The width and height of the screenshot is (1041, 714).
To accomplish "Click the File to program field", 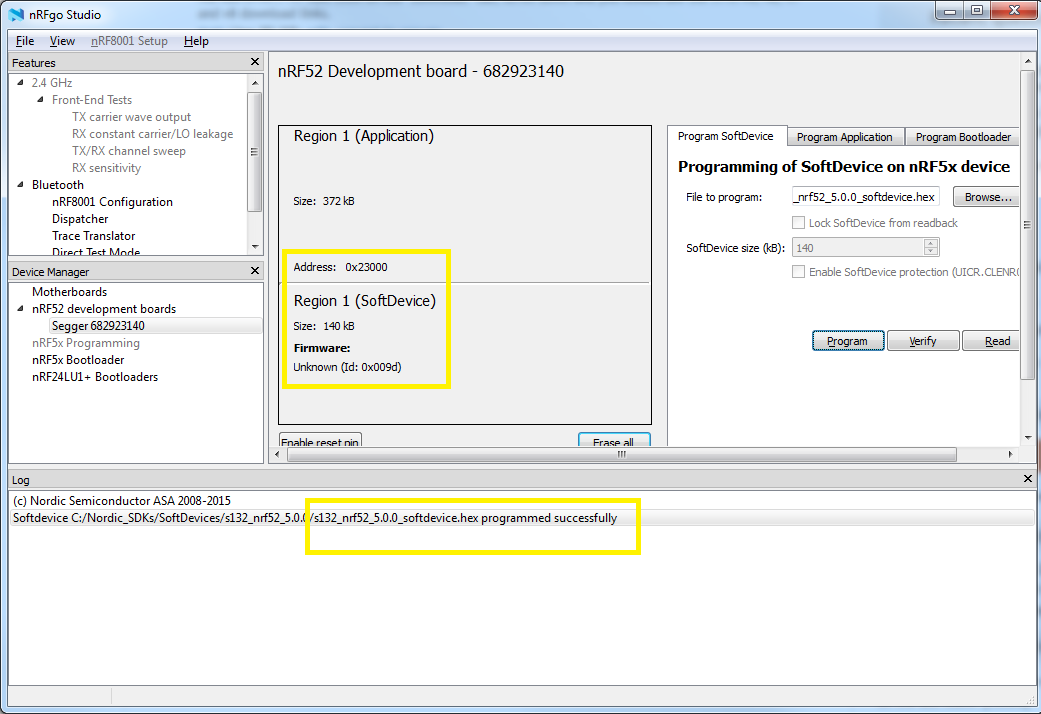I will coord(865,197).
